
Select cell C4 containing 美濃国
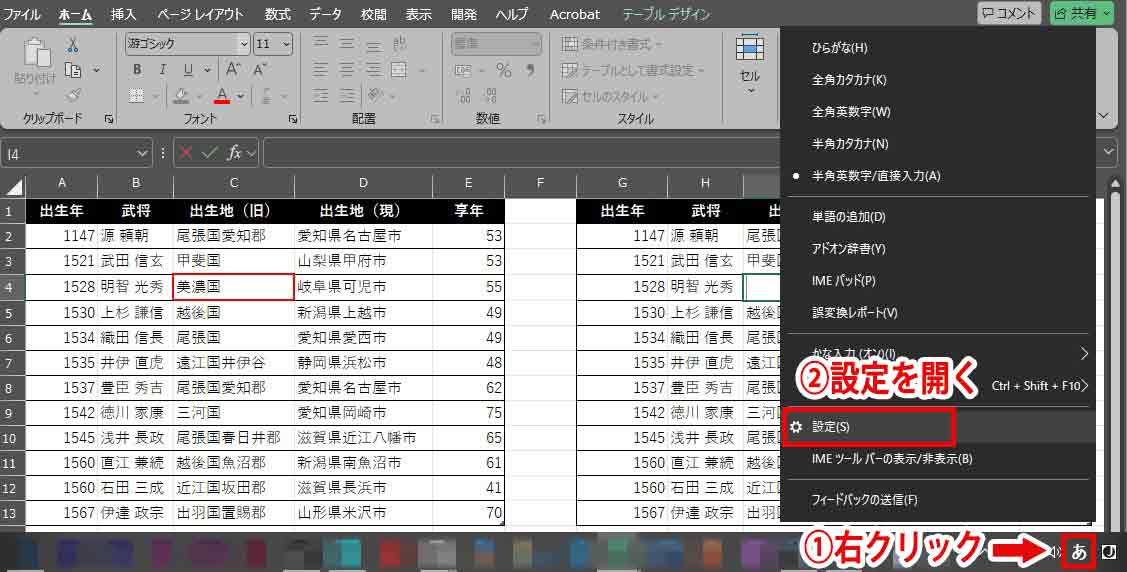click(233, 286)
